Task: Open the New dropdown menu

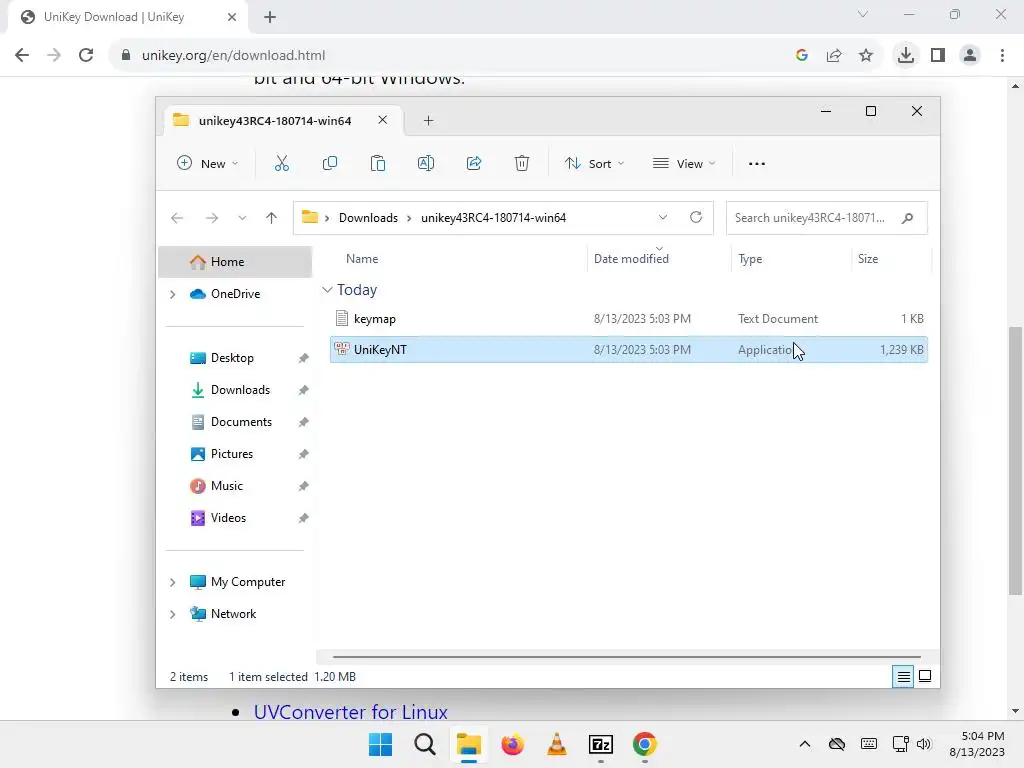Action: pos(208,163)
